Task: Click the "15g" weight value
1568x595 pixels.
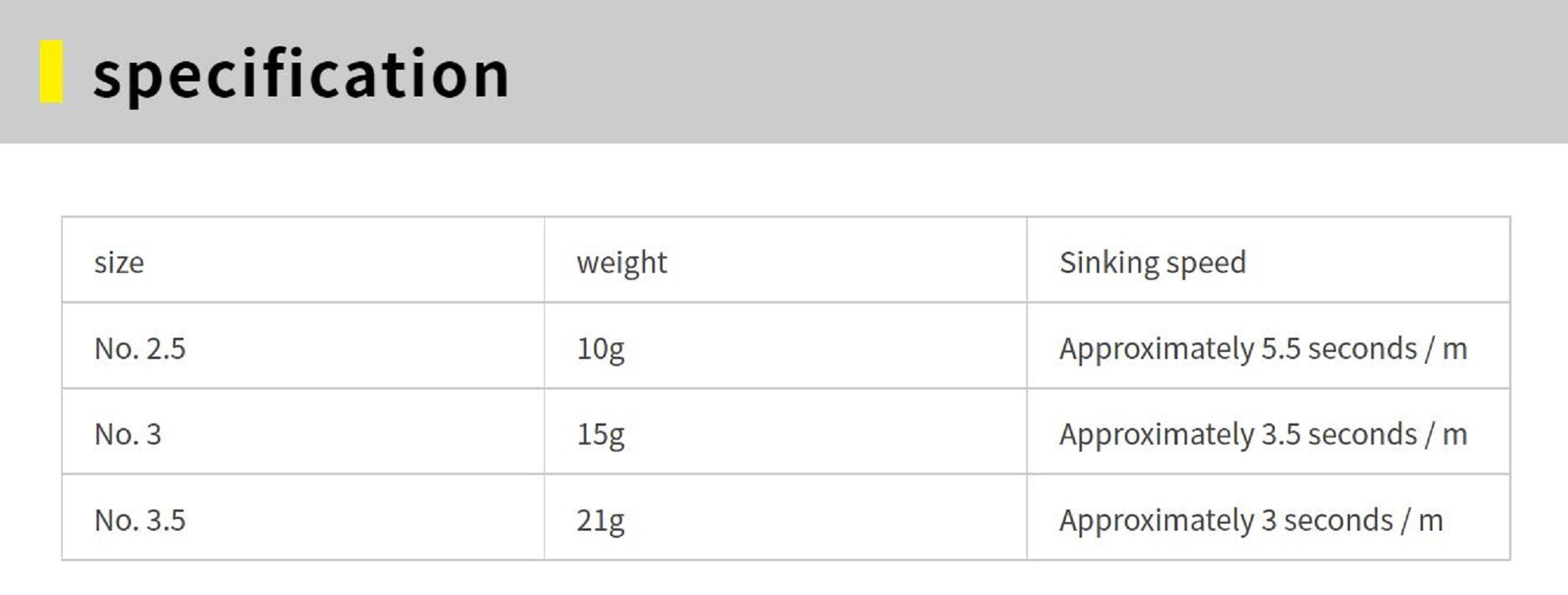Action: tap(601, 434)
